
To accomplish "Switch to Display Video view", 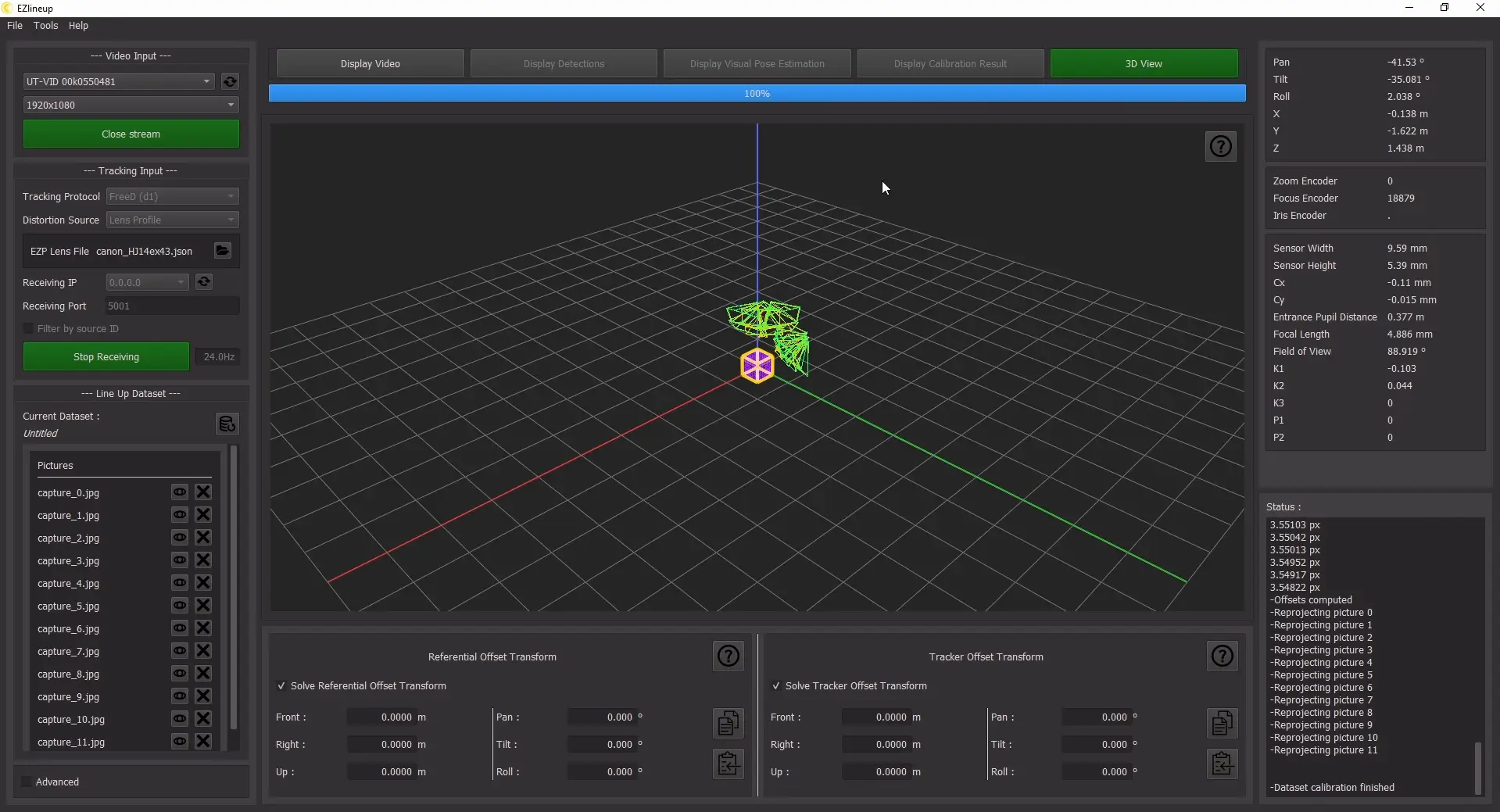I will pos(370,64).
